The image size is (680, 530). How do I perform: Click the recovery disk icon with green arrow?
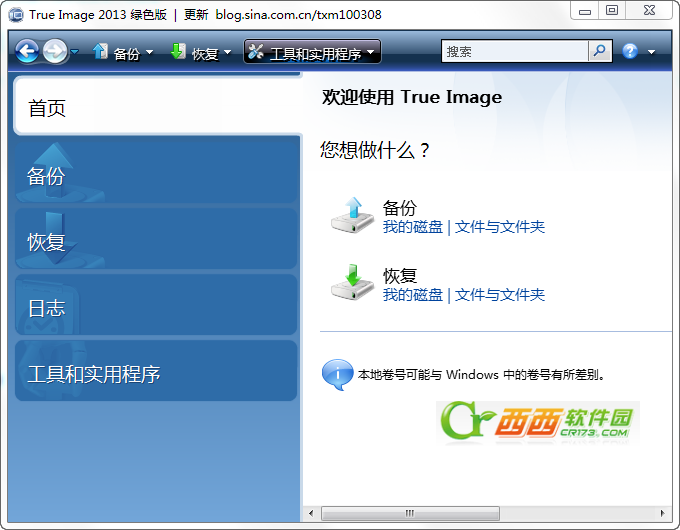point(353,283)
